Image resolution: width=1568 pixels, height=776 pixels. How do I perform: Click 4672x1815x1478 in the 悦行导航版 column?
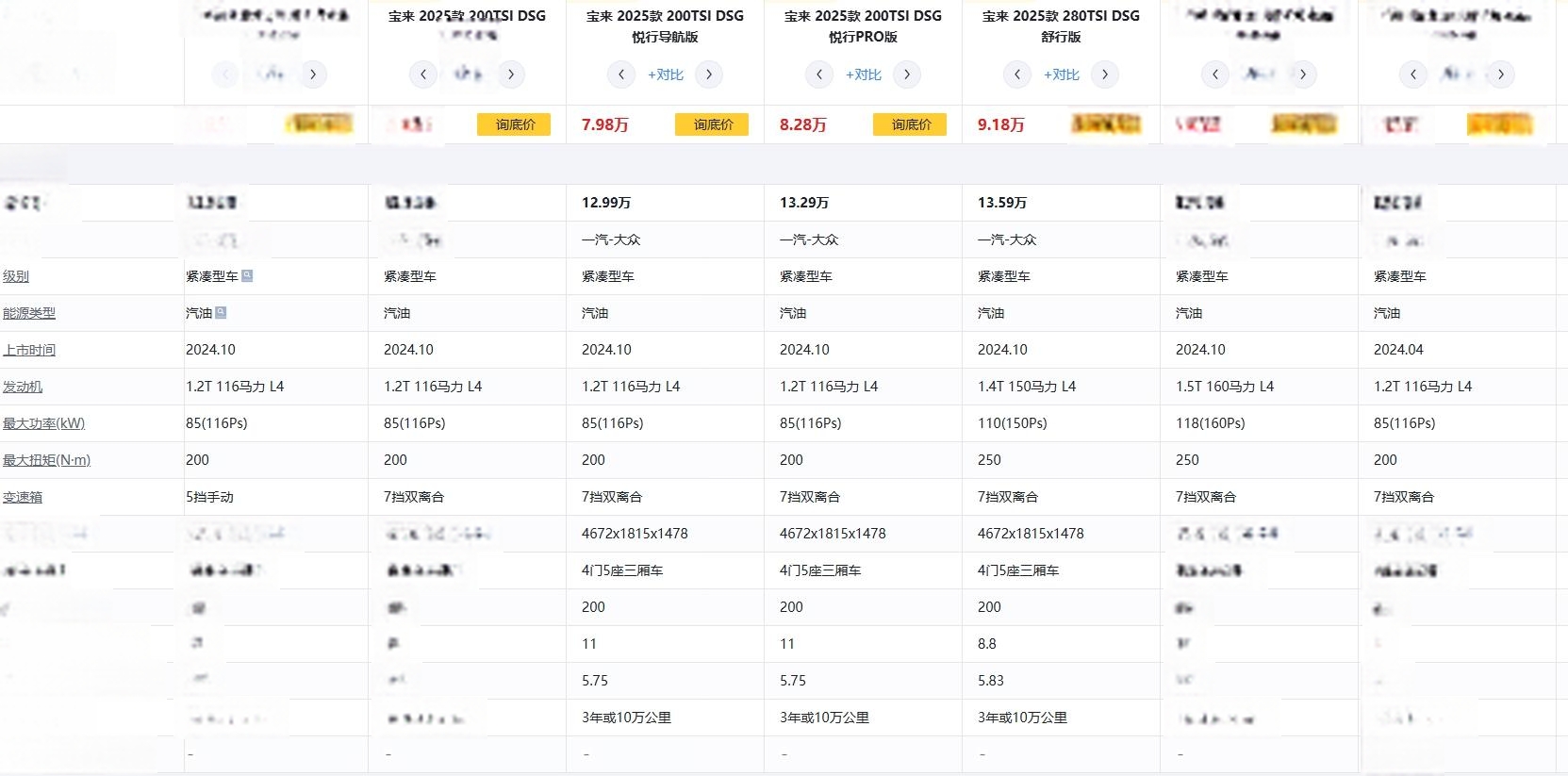pyautogui.click(x=635, y=534)
